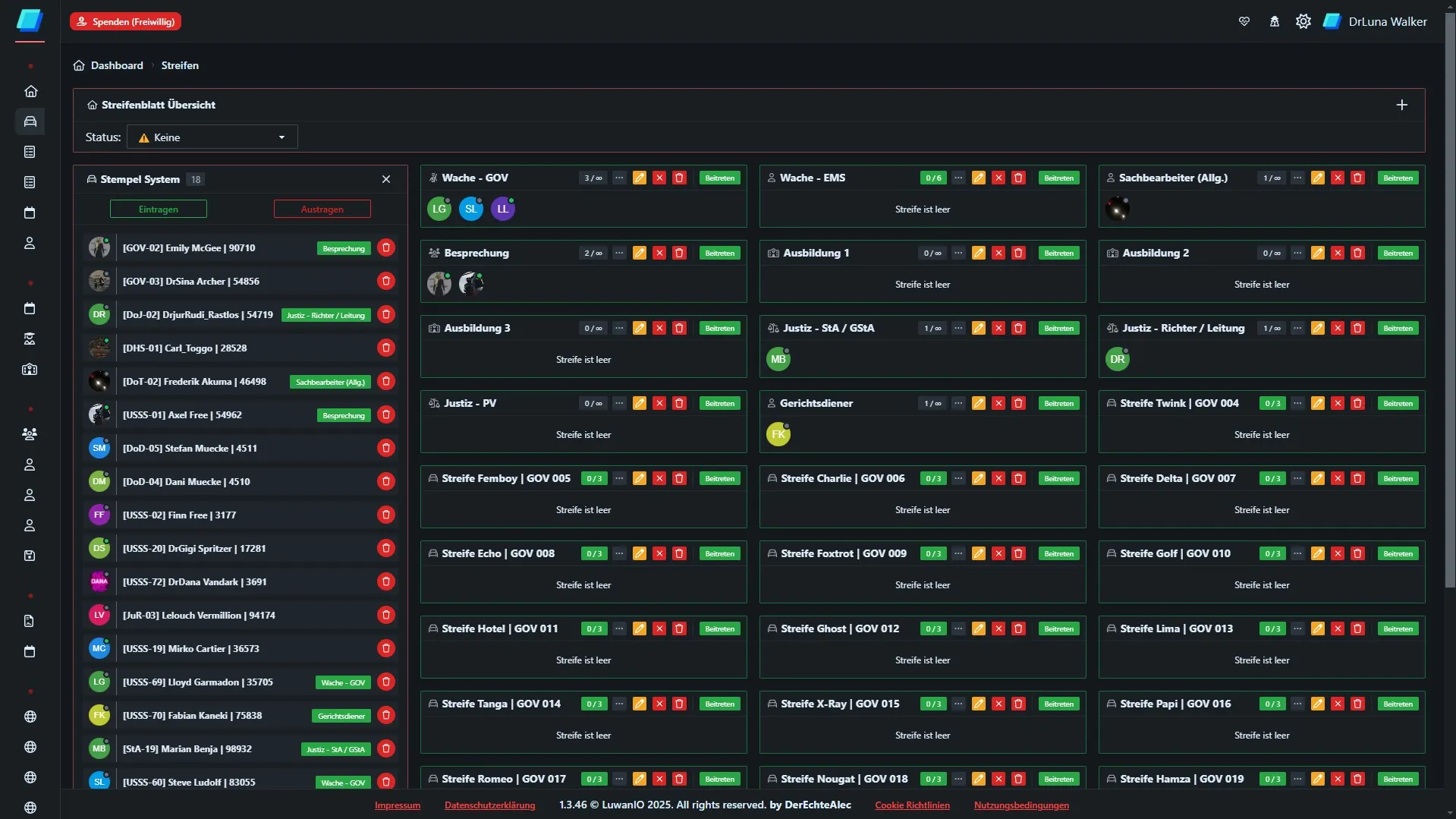Delete Streife Femboy using its trash icon
Screen dimensions: 1456x819
point(680,478)
